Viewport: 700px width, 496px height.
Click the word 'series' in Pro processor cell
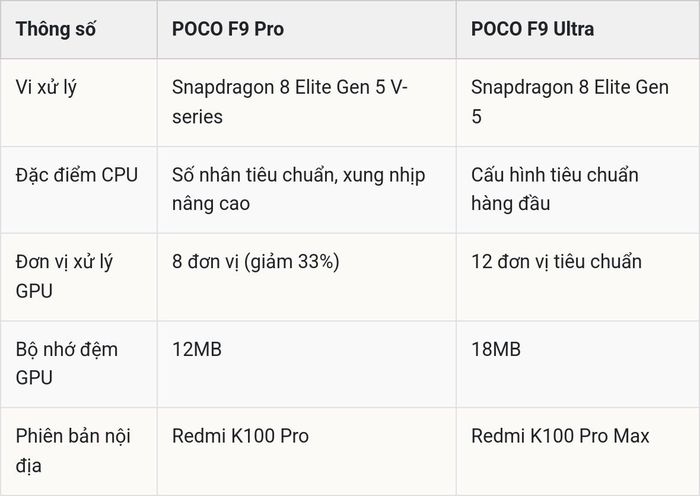[197, 117]
